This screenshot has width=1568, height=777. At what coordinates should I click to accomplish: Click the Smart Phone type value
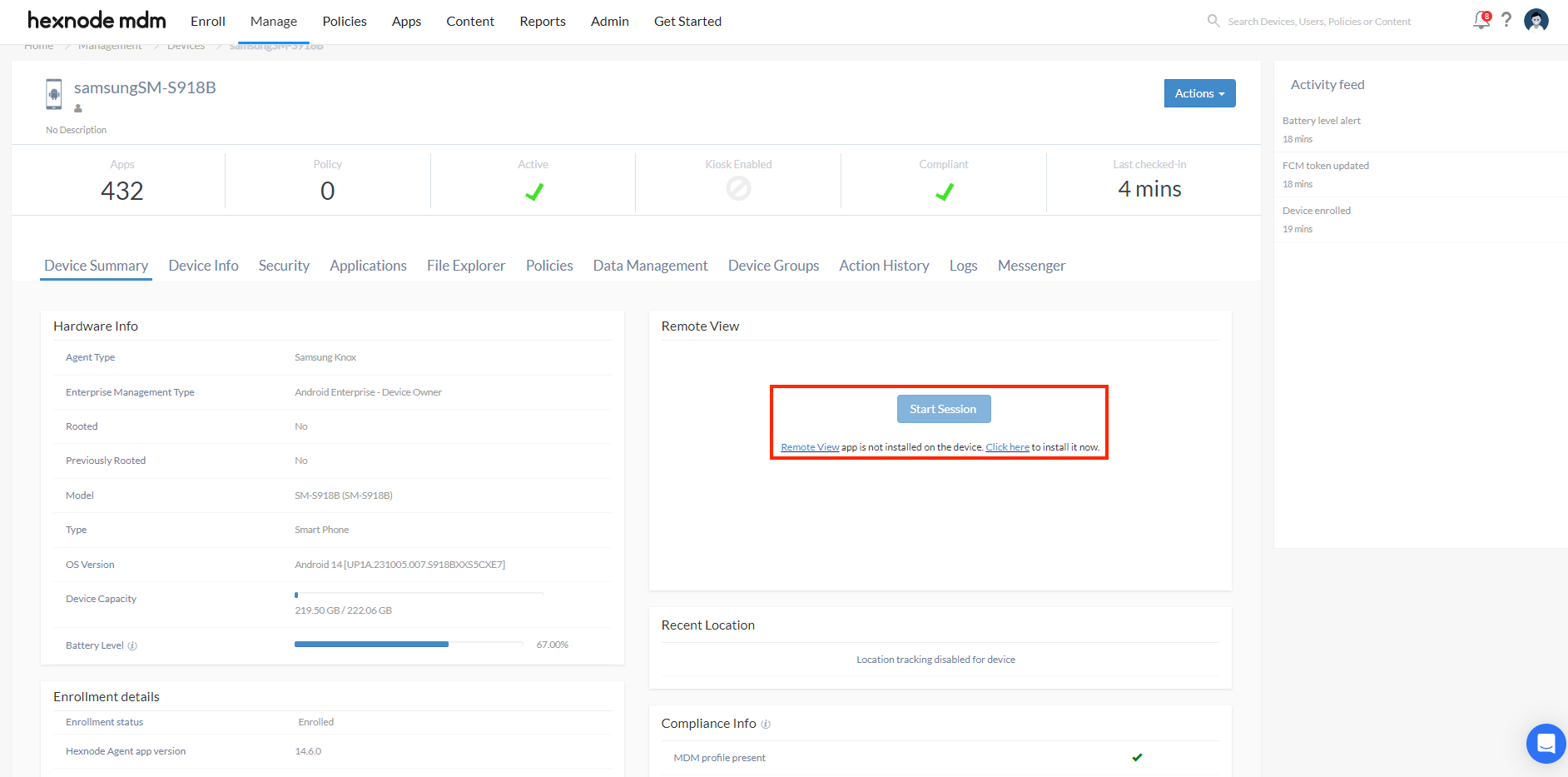coord(321,530)
